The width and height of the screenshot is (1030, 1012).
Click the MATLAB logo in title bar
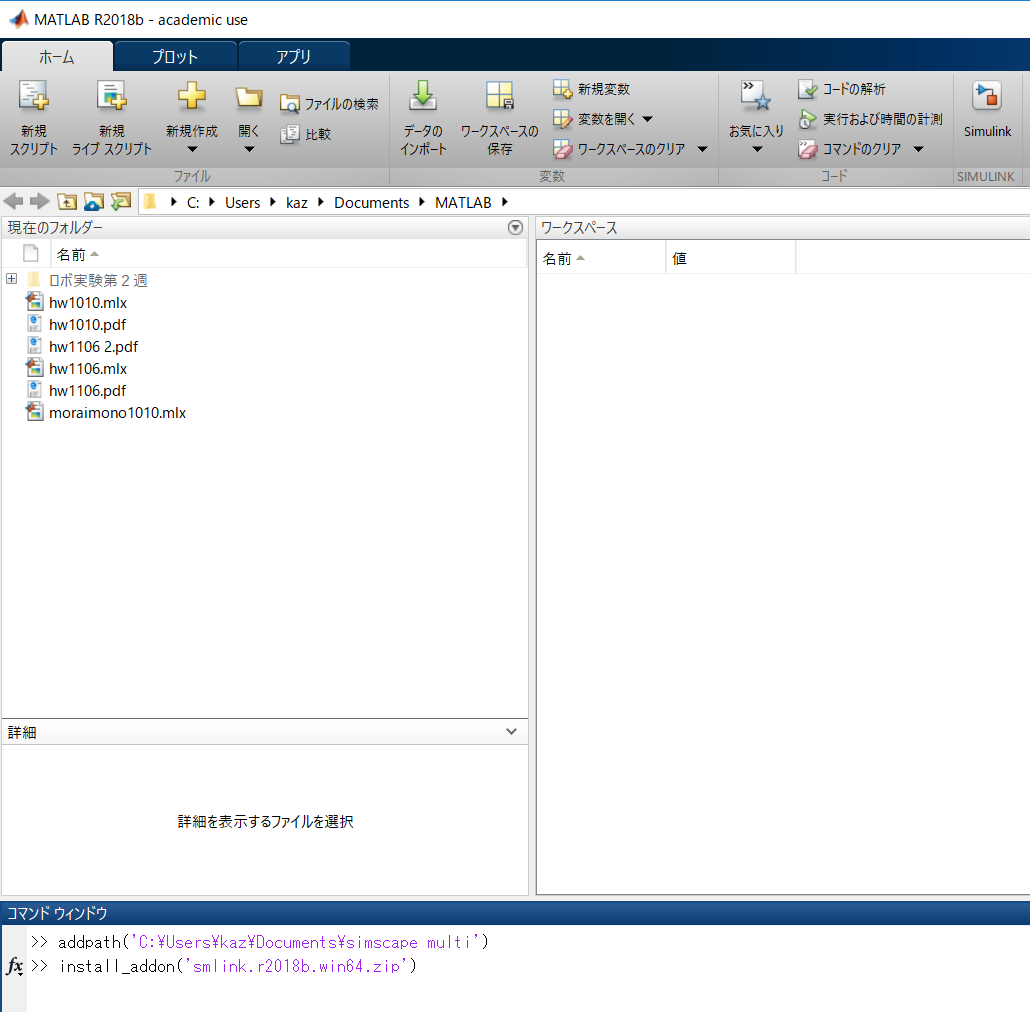tap(19, 19)
